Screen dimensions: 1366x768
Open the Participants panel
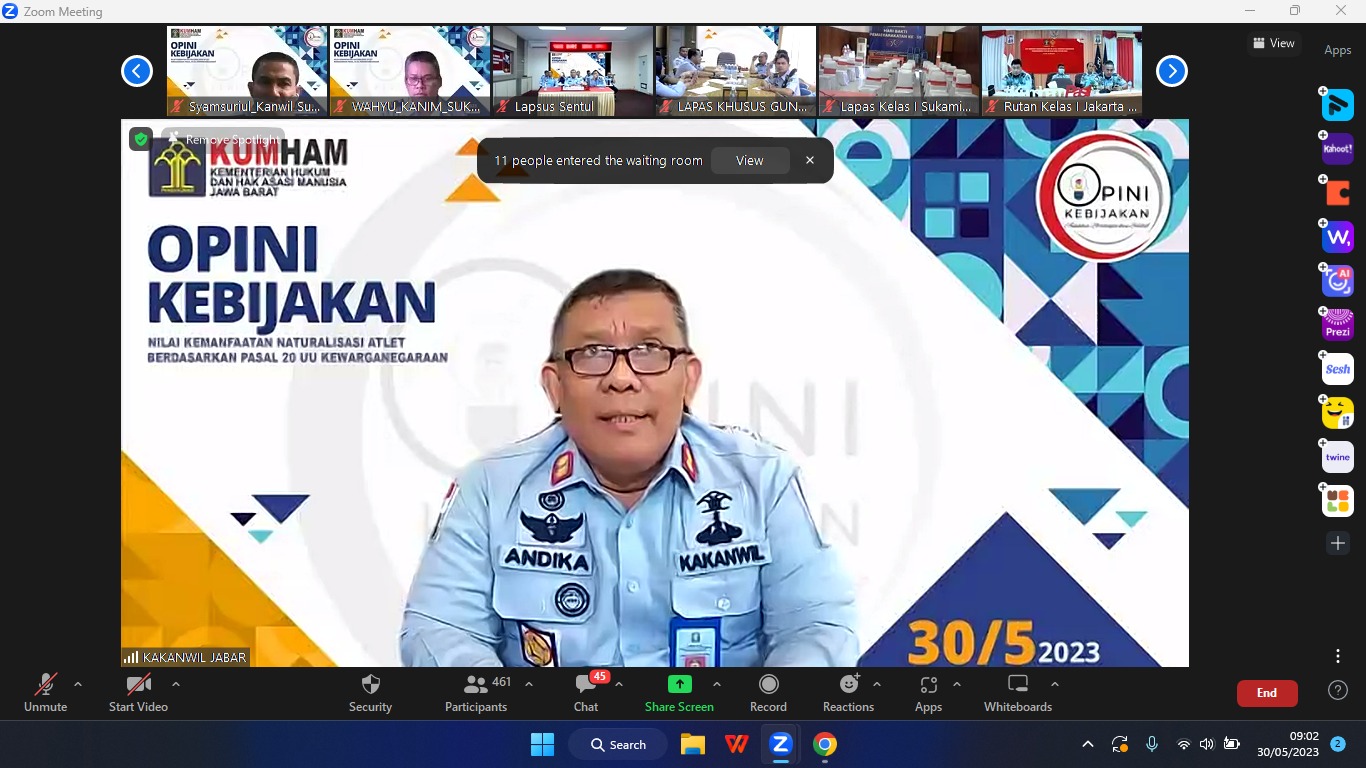(x=476, y=692)
